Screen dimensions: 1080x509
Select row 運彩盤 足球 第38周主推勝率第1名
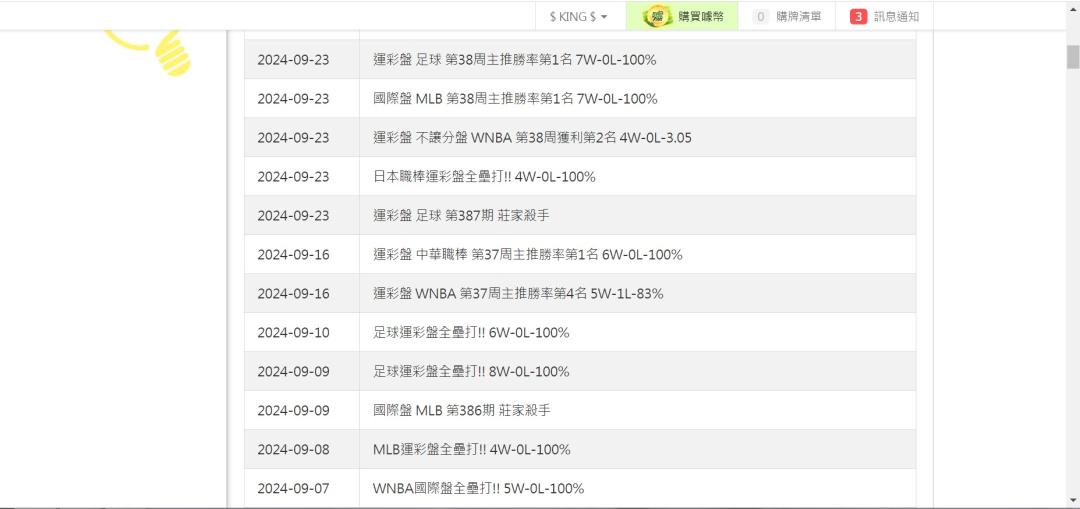click(x=580, y=59)
